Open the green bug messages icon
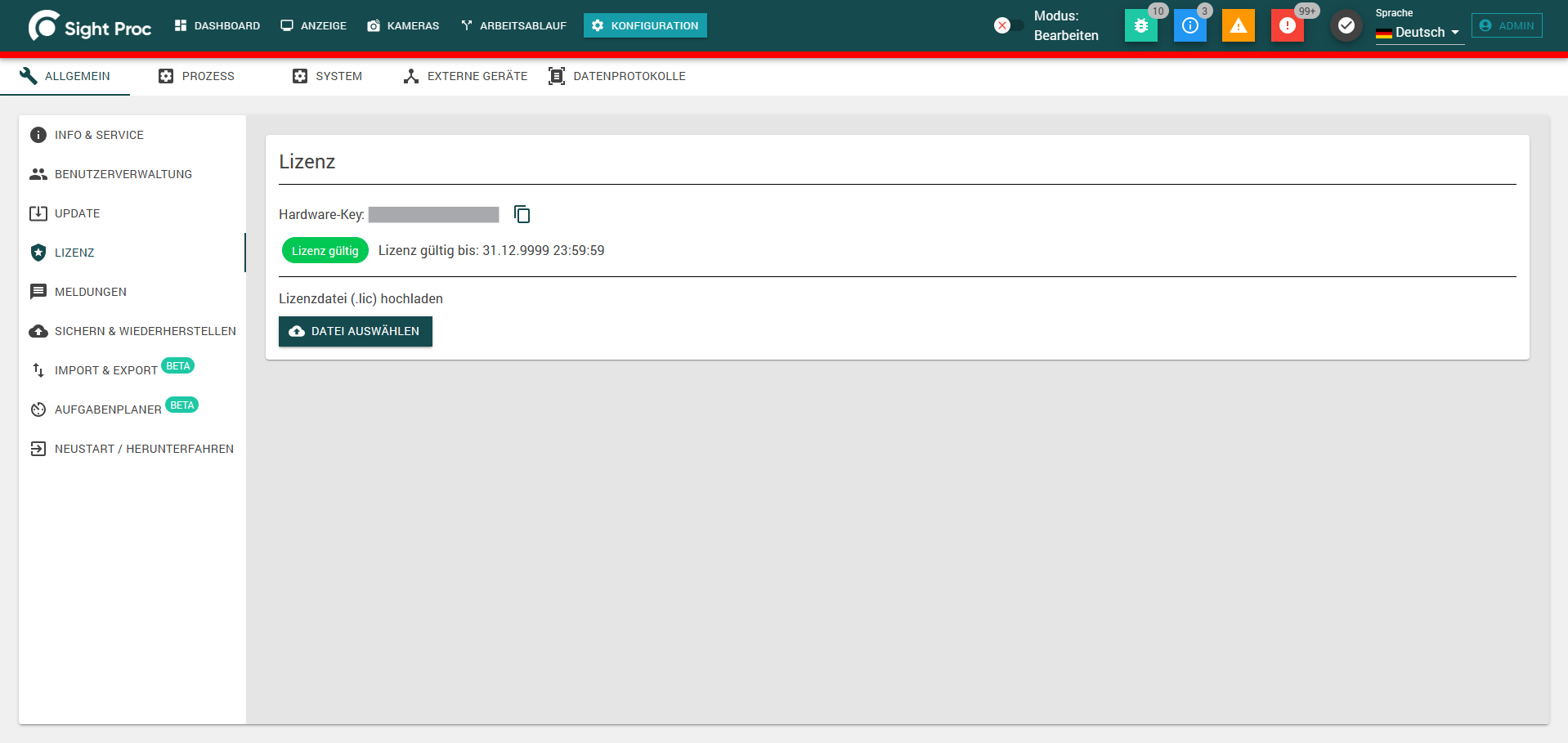 click(x=1141, y=26)
